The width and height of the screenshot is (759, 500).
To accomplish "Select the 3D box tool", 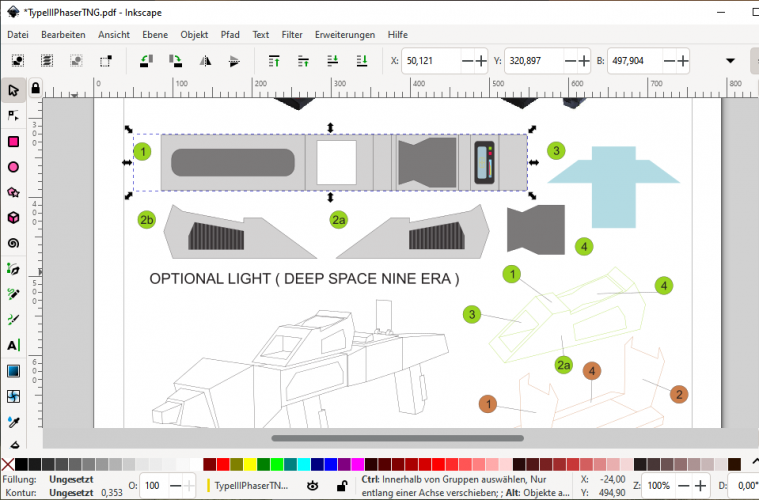I will coord(14,218).
